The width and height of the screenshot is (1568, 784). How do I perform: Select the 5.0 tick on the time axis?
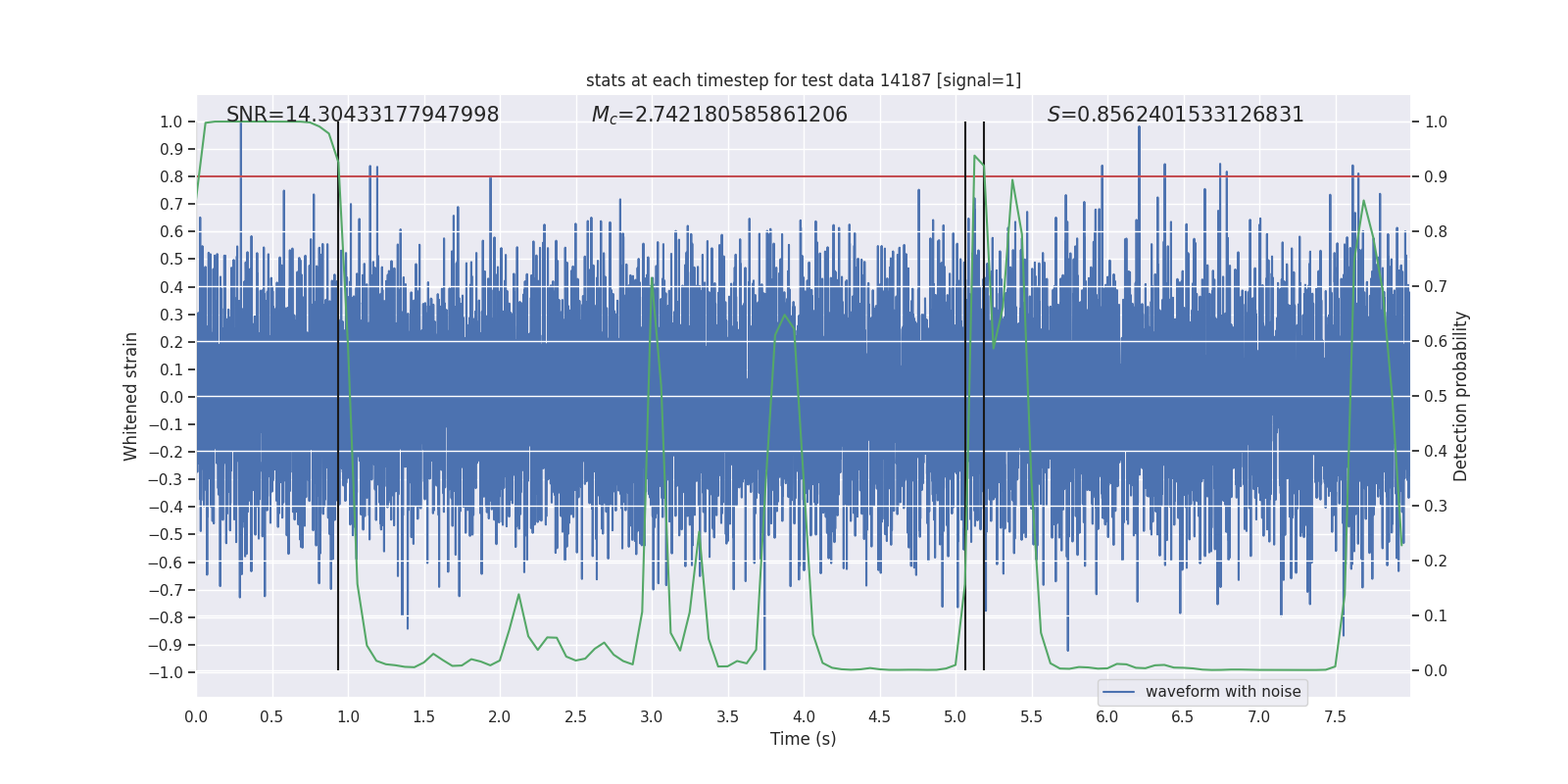click(955, 716)
